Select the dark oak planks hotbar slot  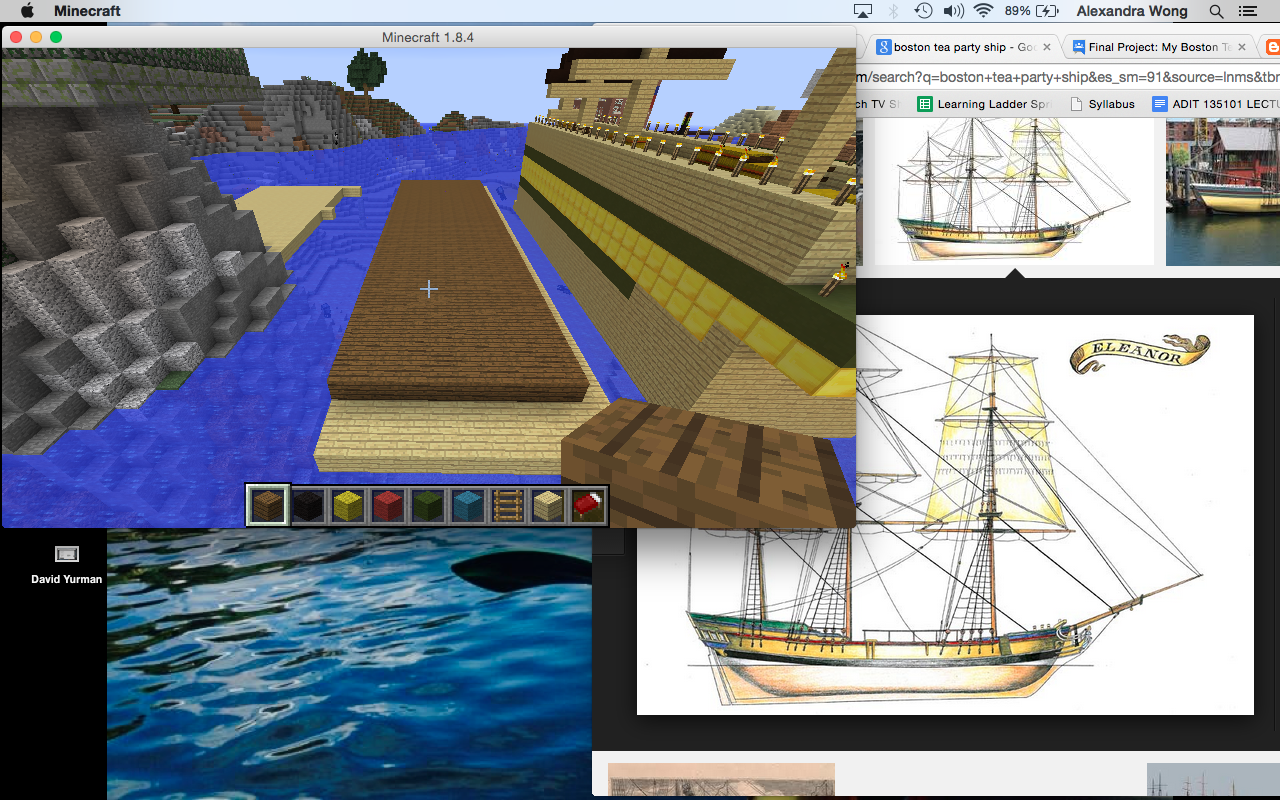tap(268, 506)
